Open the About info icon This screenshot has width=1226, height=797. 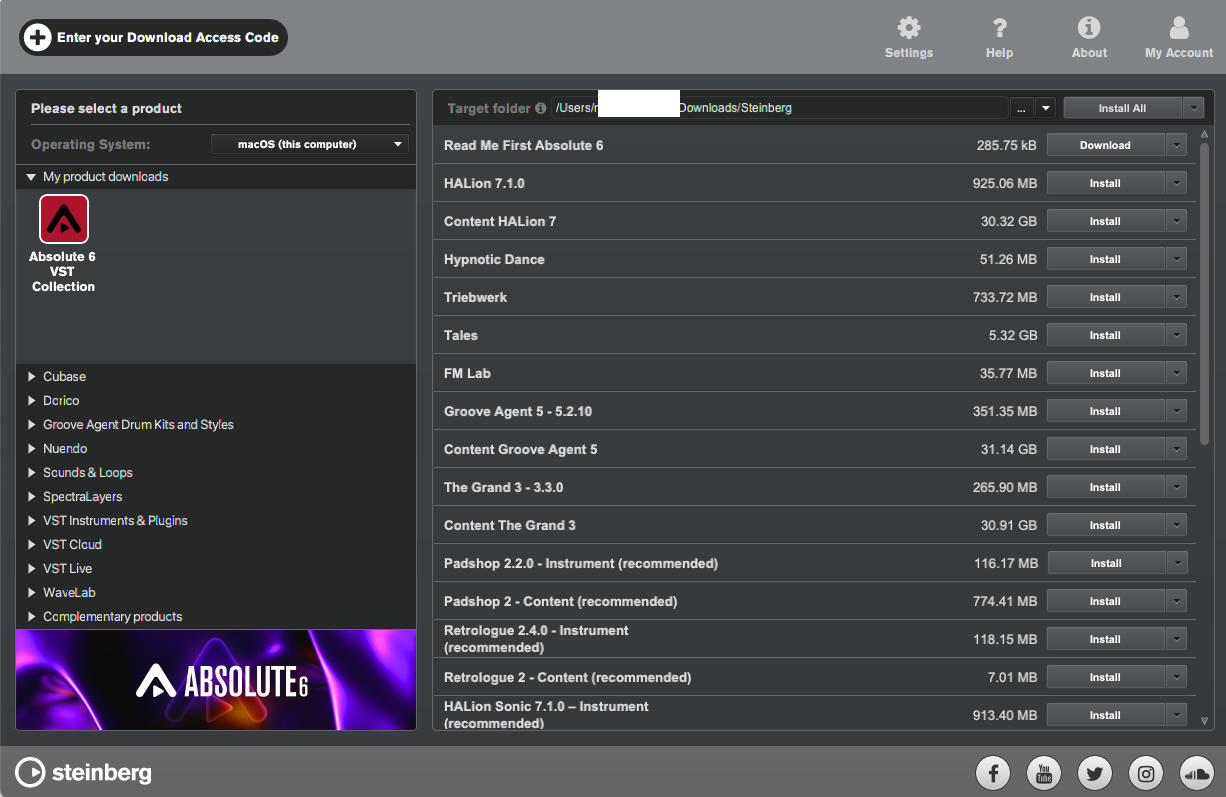point(1089,28)
